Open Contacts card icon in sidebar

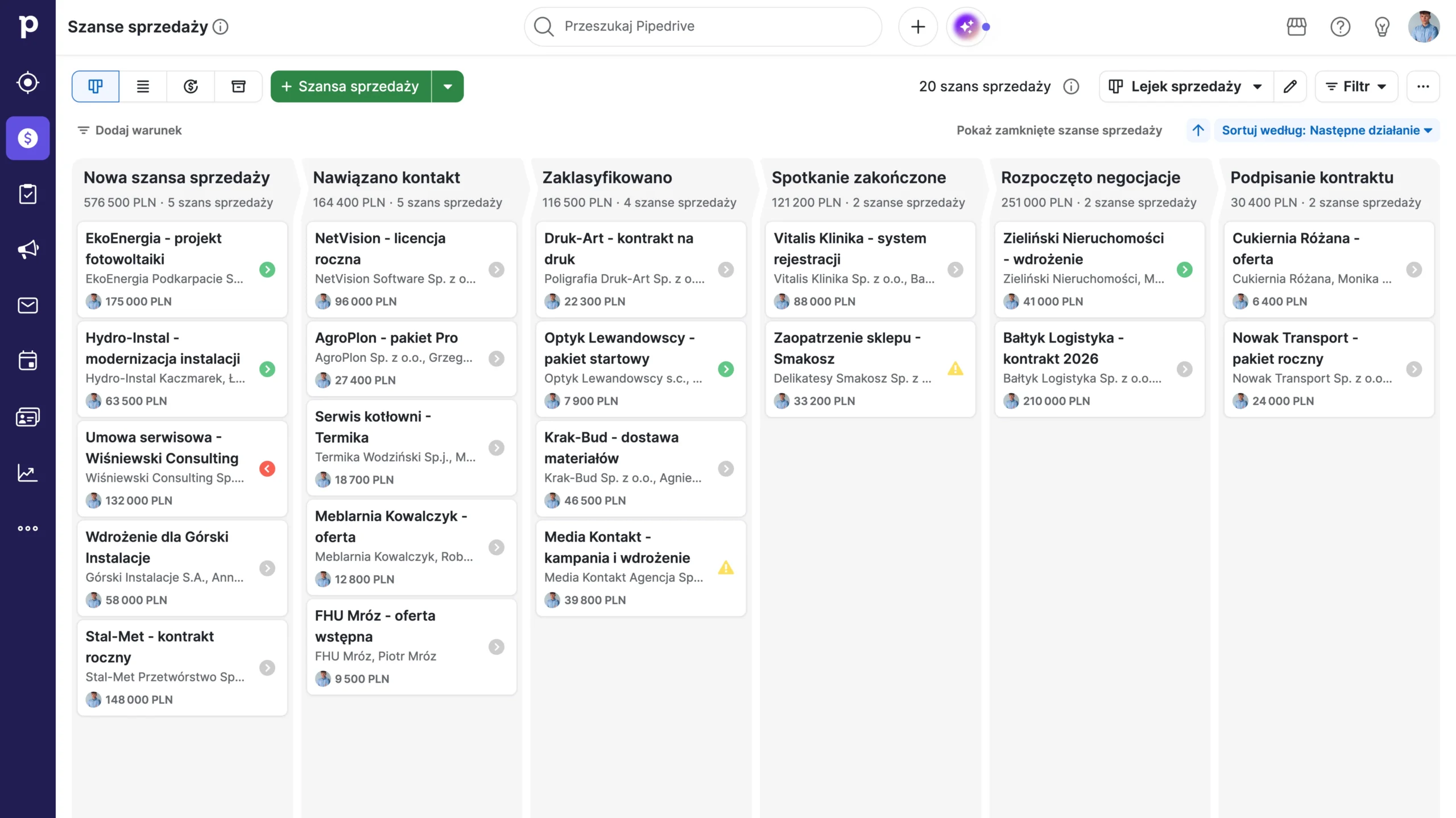click(x=28, y=417)
